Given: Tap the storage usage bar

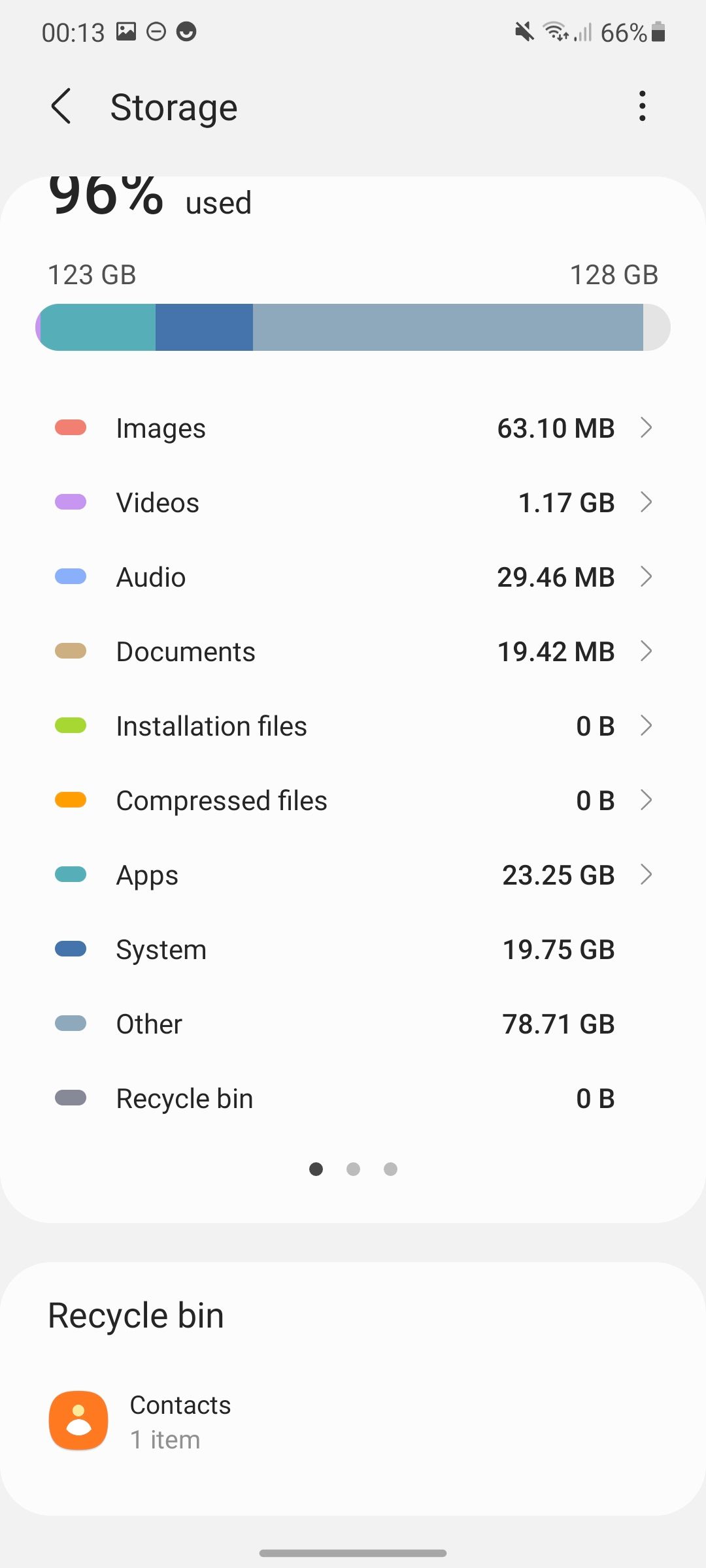Looking at the screenshot, I should 353,327.
